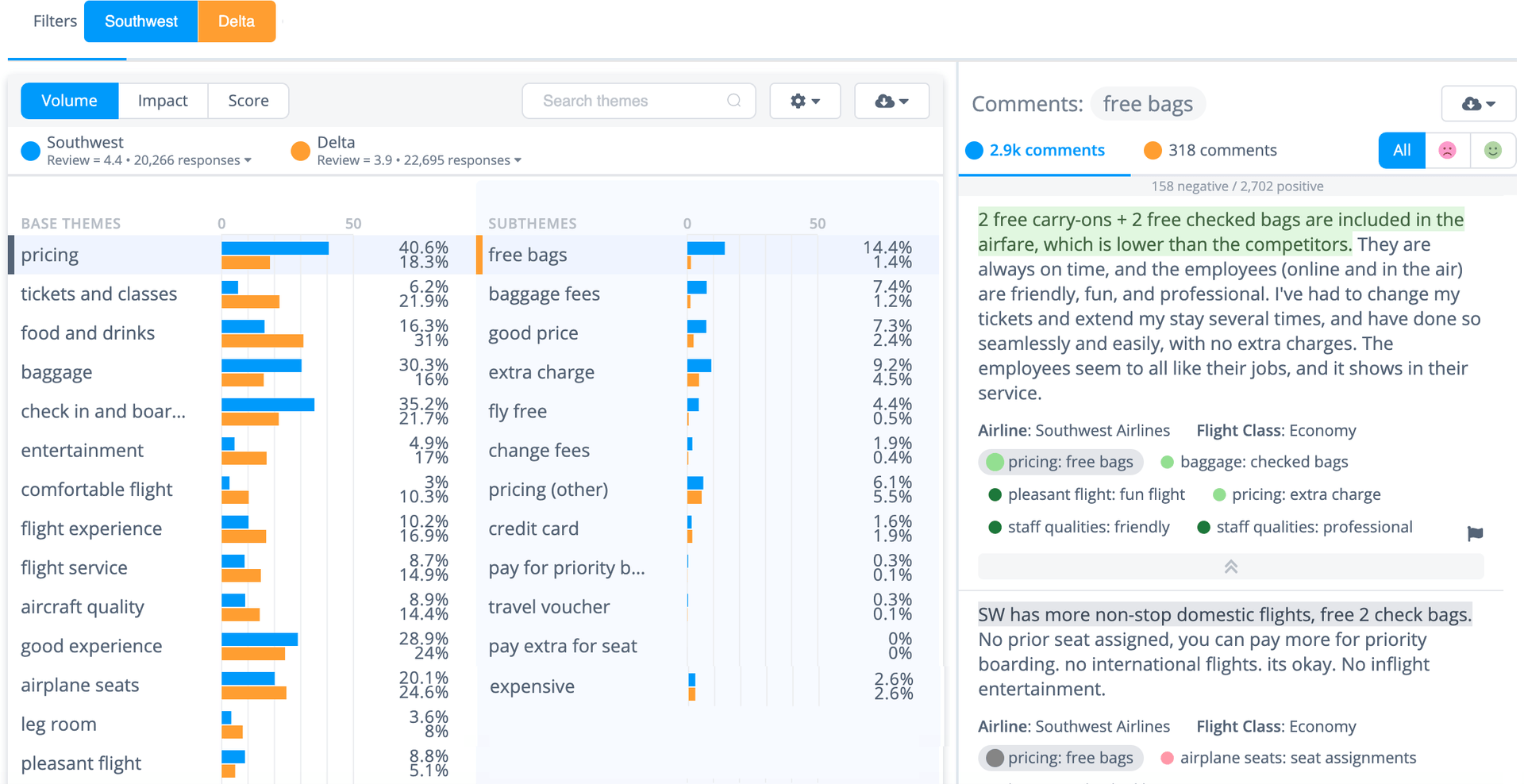
Task: Click the happy face sentiment filter
Action: (1493, 150)
